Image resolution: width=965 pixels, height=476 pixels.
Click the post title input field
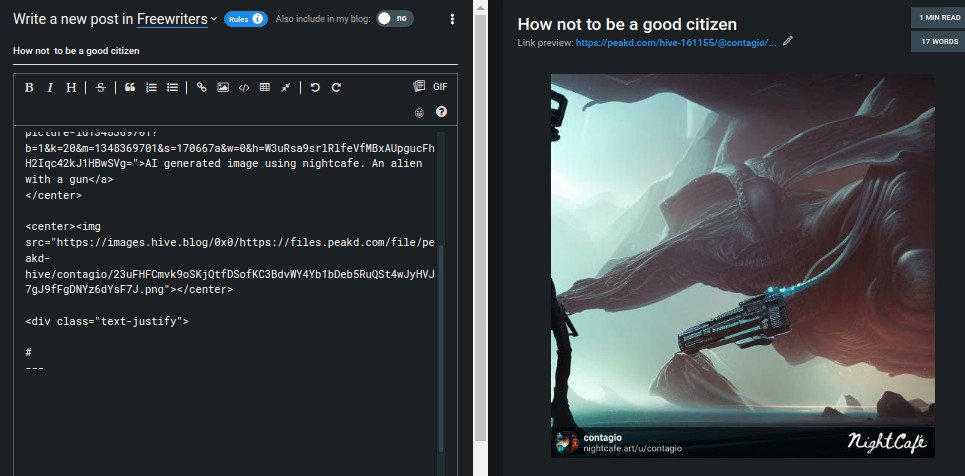[x=235, y=51]
